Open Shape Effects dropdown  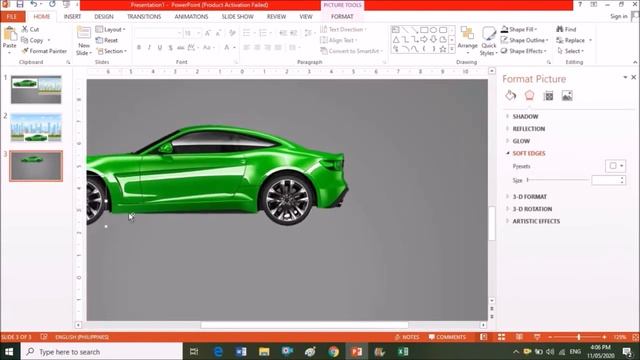point(524,51)
